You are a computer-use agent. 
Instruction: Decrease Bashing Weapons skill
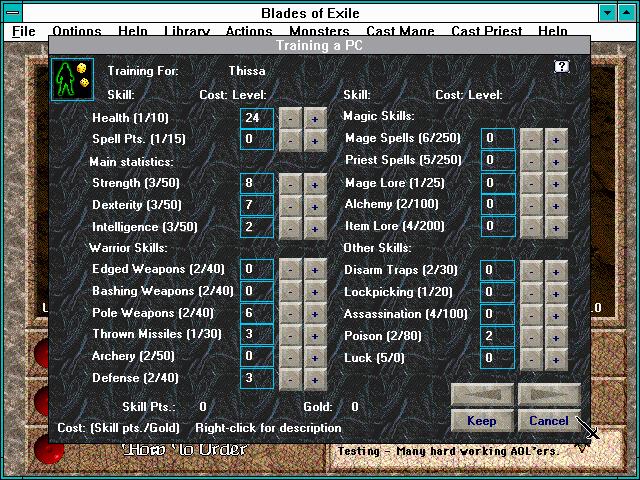point(290,292)
